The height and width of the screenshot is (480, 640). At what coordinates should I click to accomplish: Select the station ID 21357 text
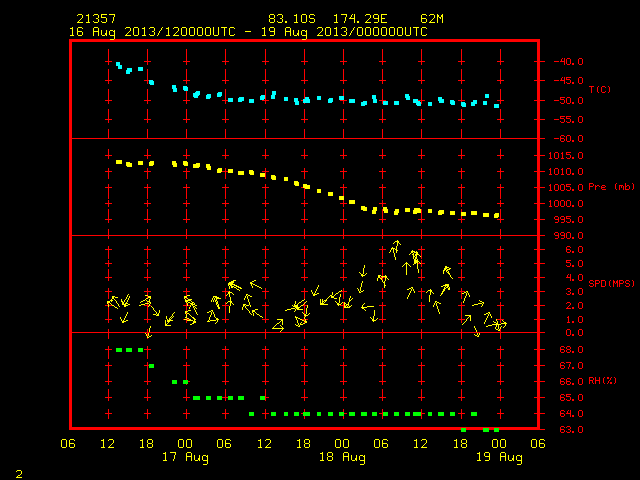tap(96, 19)
